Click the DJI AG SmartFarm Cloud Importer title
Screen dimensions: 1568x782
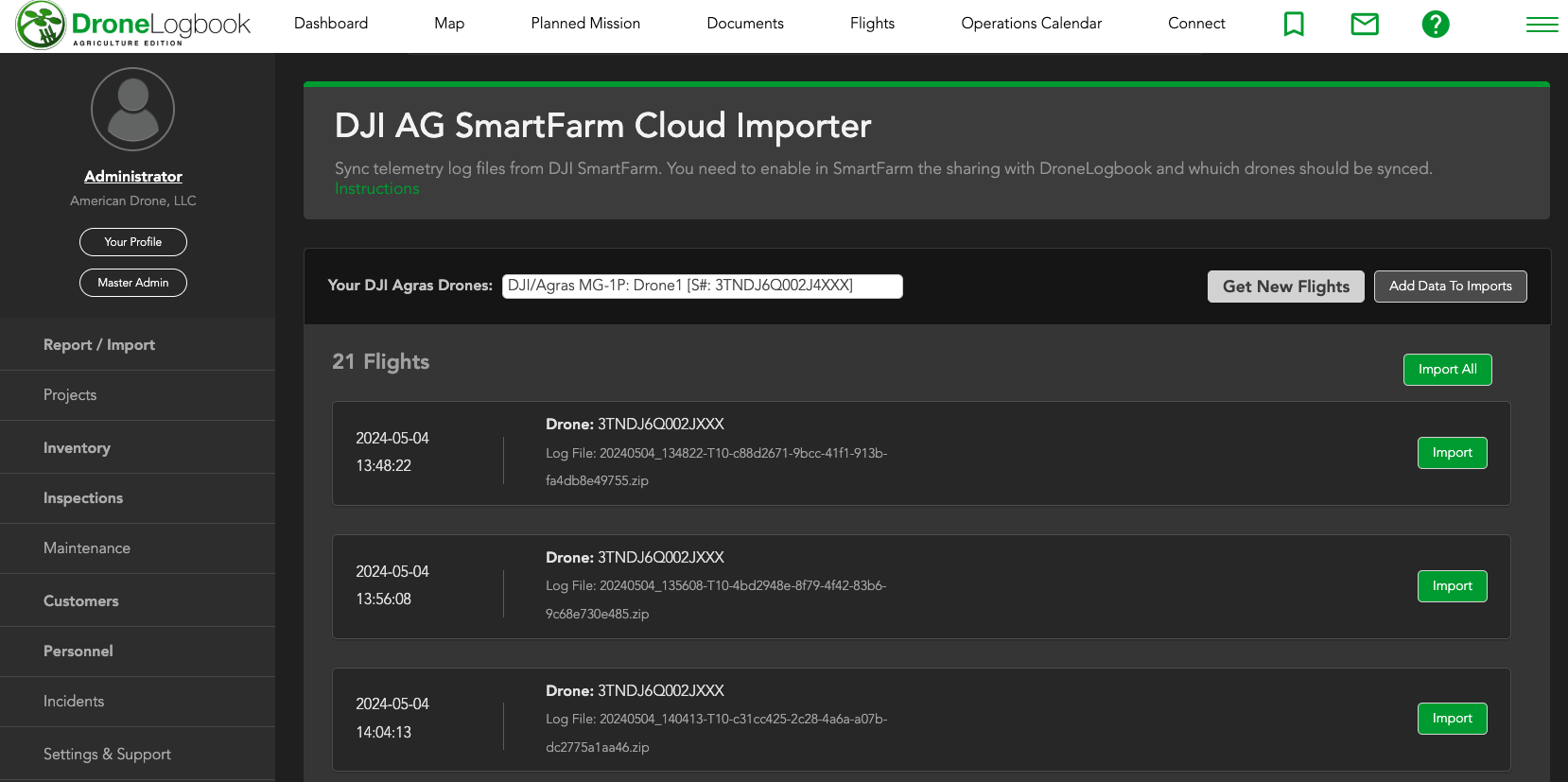[602, 126]
